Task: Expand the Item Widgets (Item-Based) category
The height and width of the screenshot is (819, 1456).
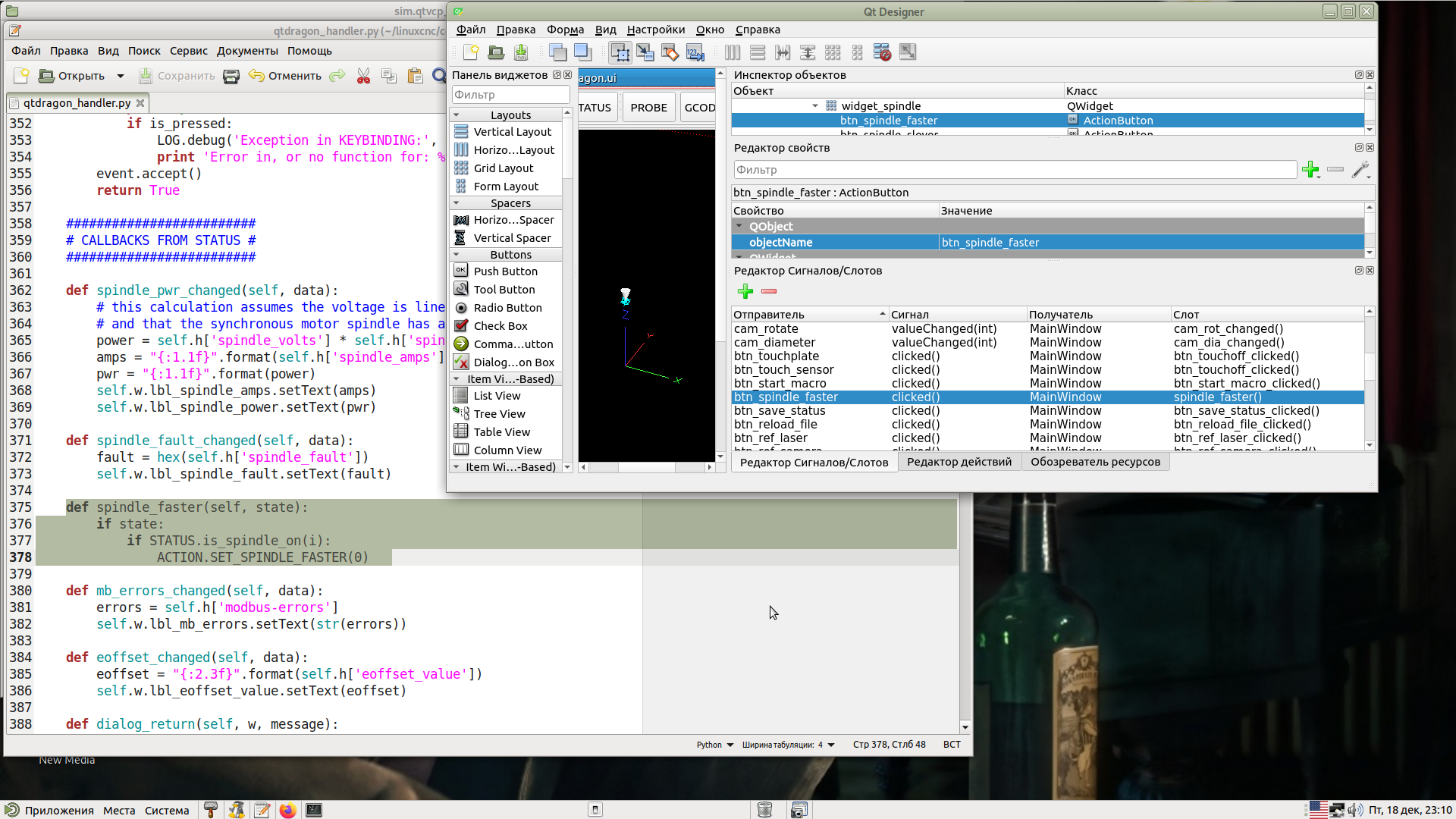Action: [457, 467]
